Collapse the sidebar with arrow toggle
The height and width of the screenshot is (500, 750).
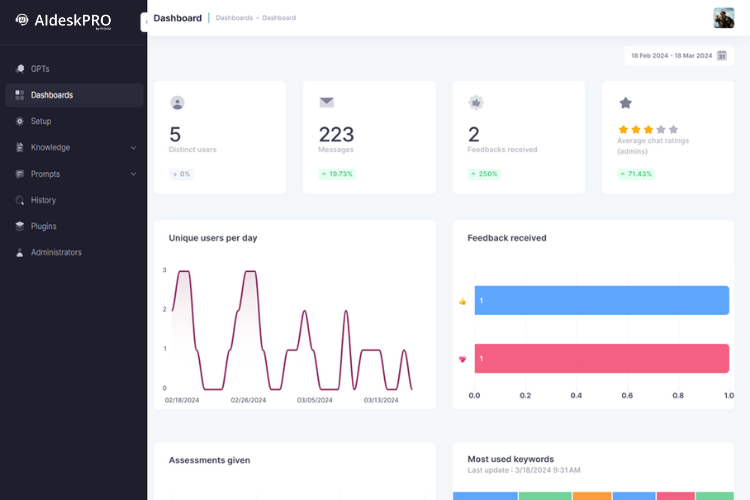tap(145, 21)
